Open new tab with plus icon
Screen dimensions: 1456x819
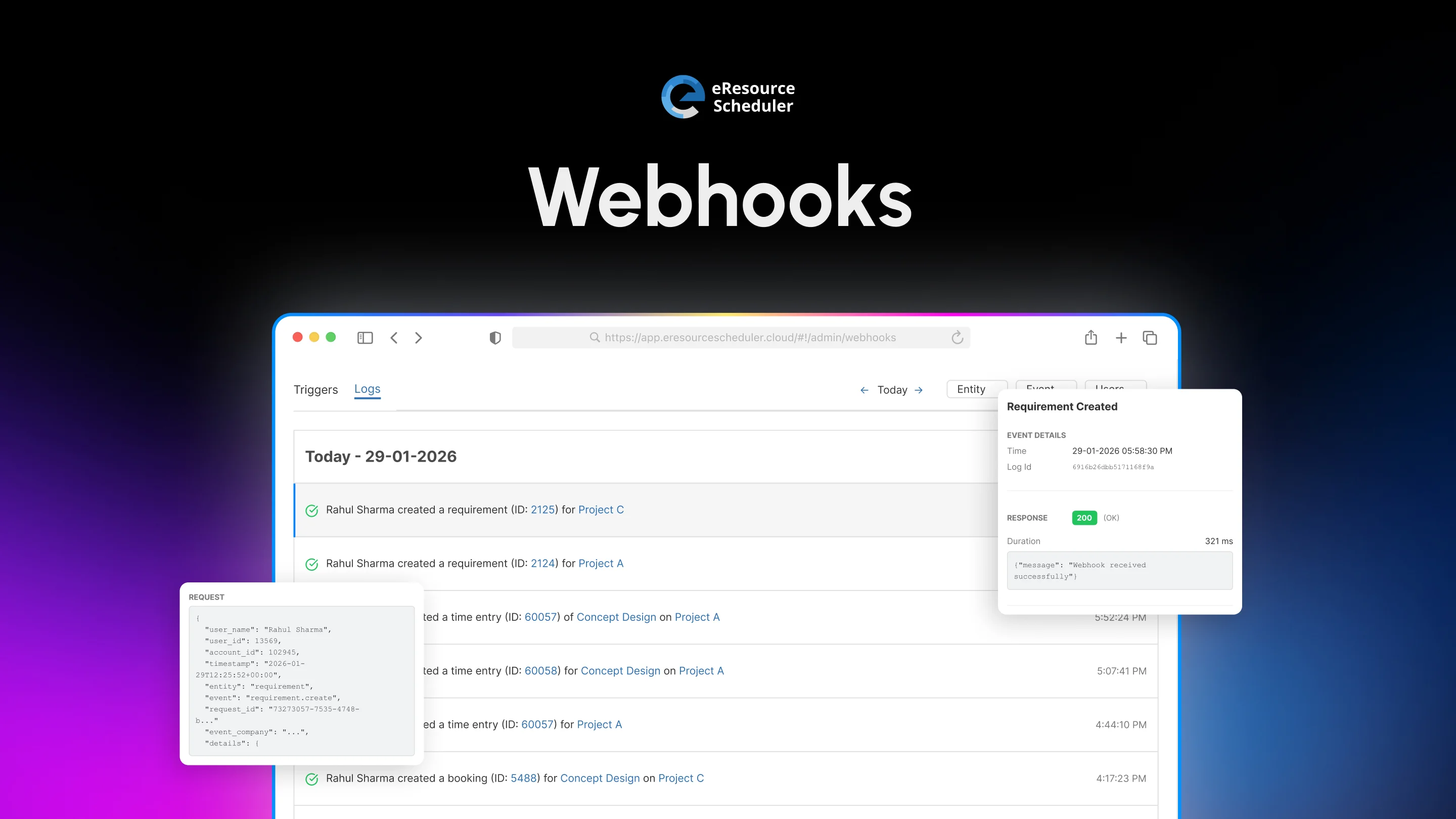tap(1121, 337)
